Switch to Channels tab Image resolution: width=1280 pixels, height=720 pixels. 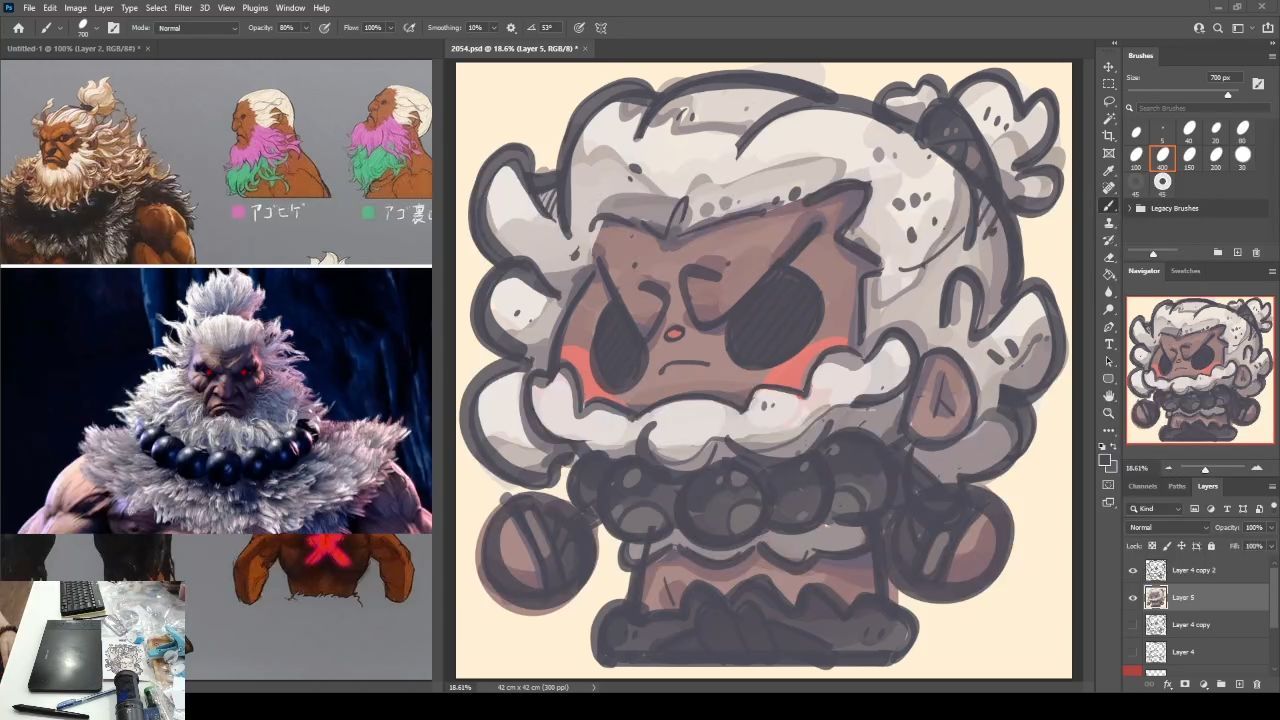pos(1142,486)
